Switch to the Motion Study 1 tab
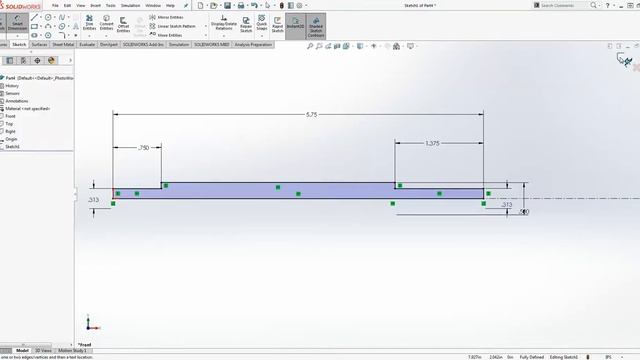The height and width of the screenshot is (360, 640). point(72,351)
